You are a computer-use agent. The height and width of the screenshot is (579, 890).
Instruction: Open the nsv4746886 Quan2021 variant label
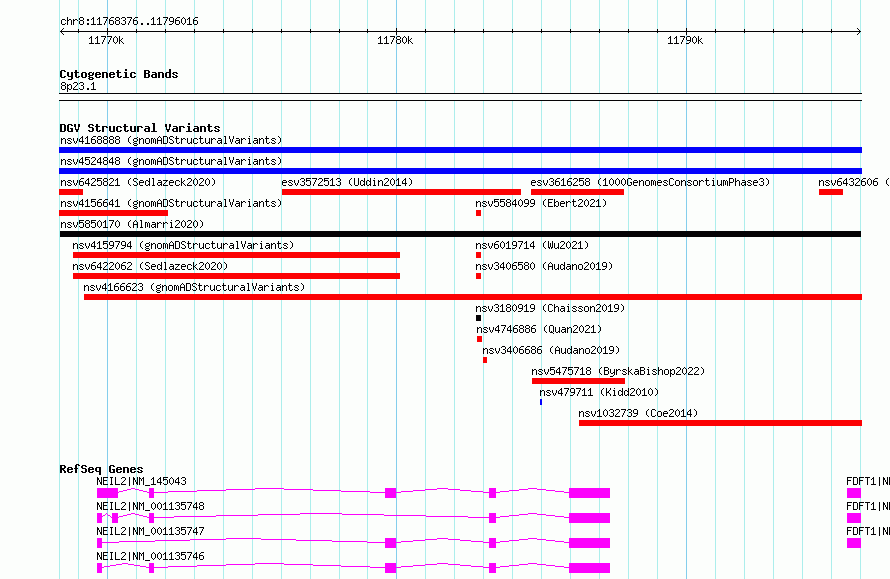tap(539, 329)
